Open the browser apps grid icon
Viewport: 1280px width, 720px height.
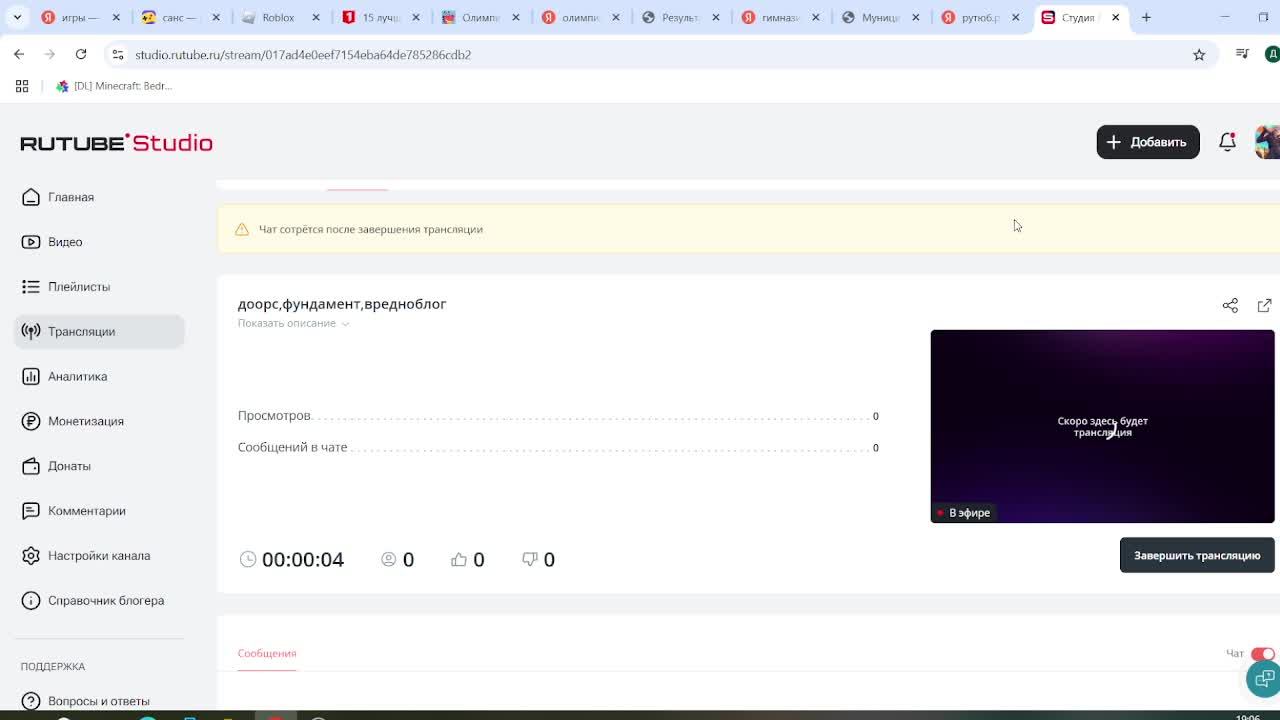22,86
